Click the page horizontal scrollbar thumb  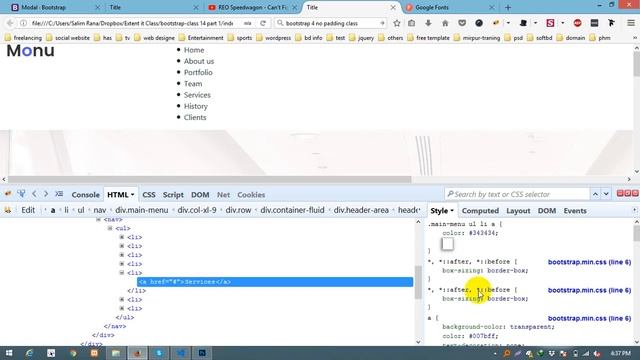[209, 179]
